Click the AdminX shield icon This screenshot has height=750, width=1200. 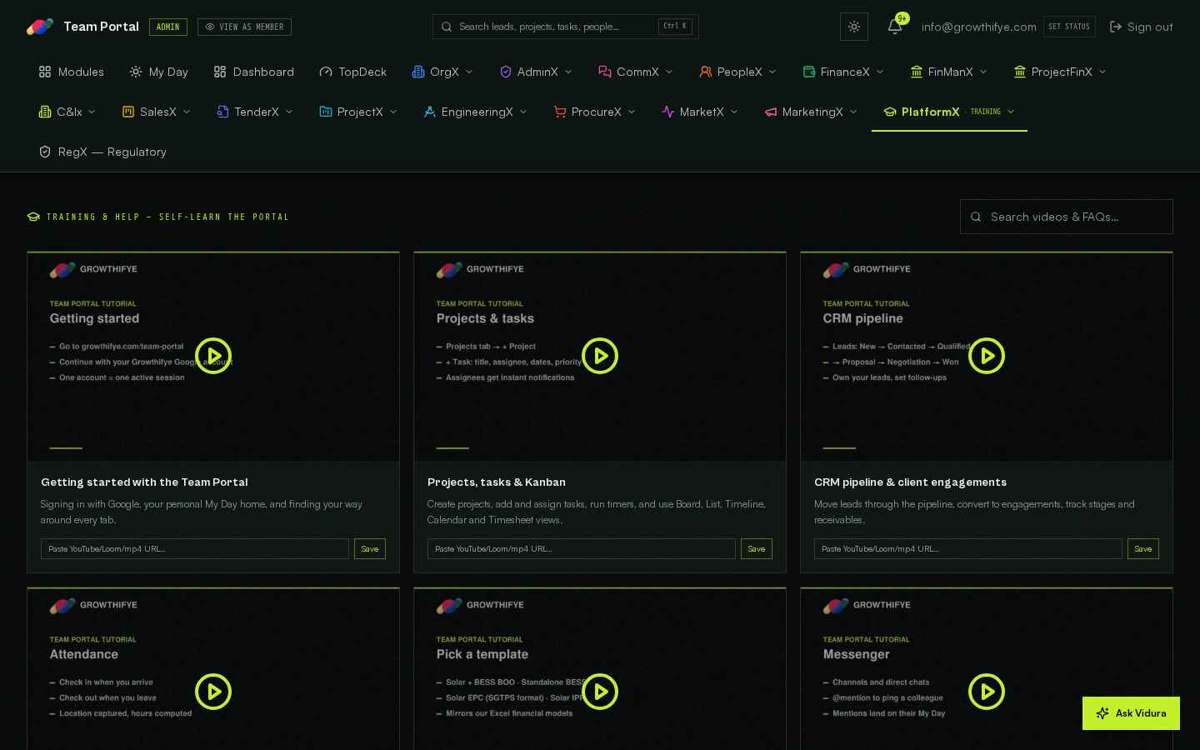[x=506, y=72]
